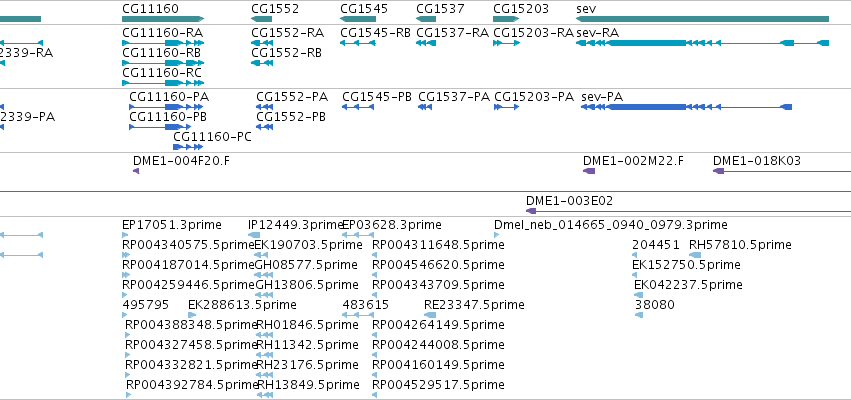Viewport: 851px width, 400px height.
Task: Select the DME1-002M22.F purple feature
Action: 589,171
